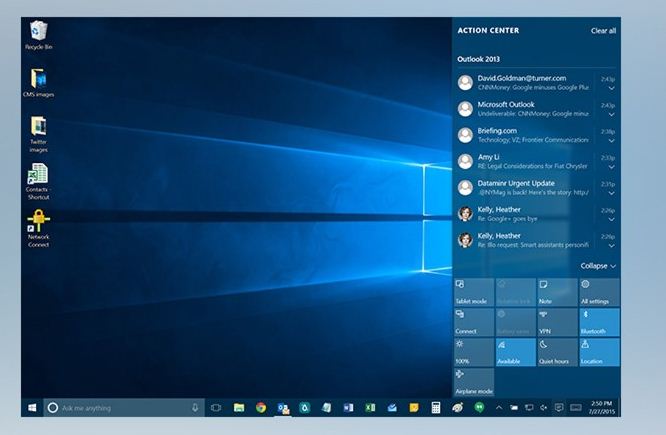
Task: Open the Contacts Shortcut Excel file icon
Action: pos(38,182)
